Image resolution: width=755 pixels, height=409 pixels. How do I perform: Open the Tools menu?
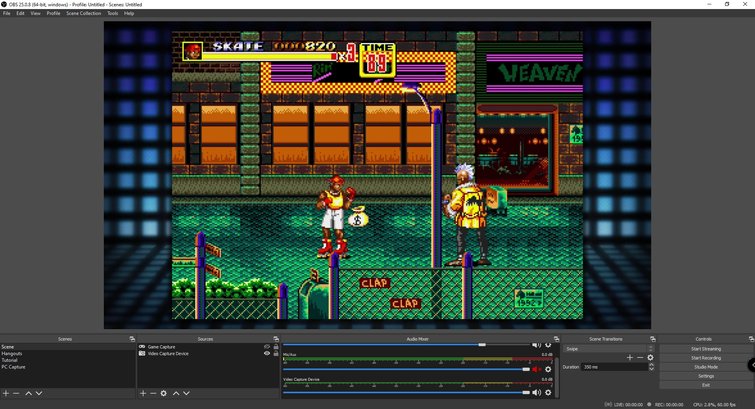pos(113,13)
